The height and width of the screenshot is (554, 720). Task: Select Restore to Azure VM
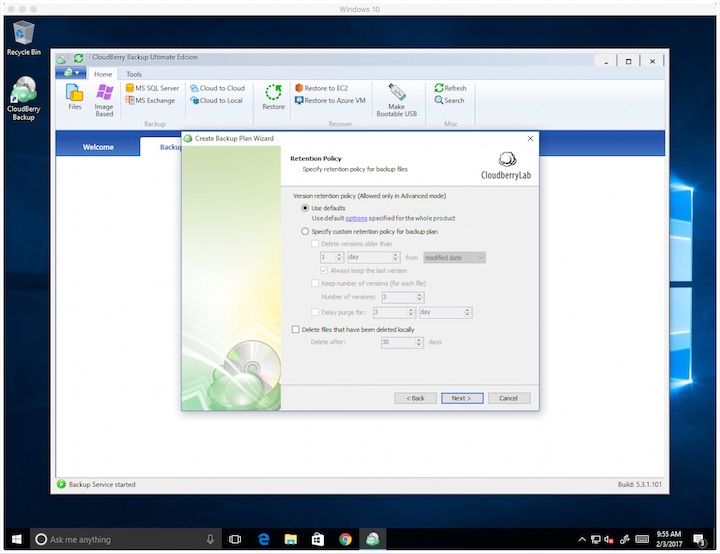click(330, 100)
